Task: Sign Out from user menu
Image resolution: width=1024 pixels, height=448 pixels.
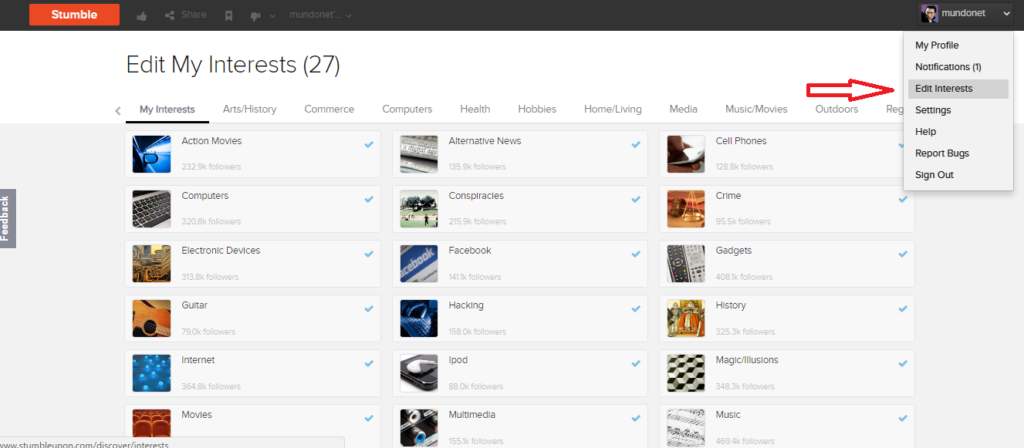Action: pyautogui.click(x=934, y=175)
